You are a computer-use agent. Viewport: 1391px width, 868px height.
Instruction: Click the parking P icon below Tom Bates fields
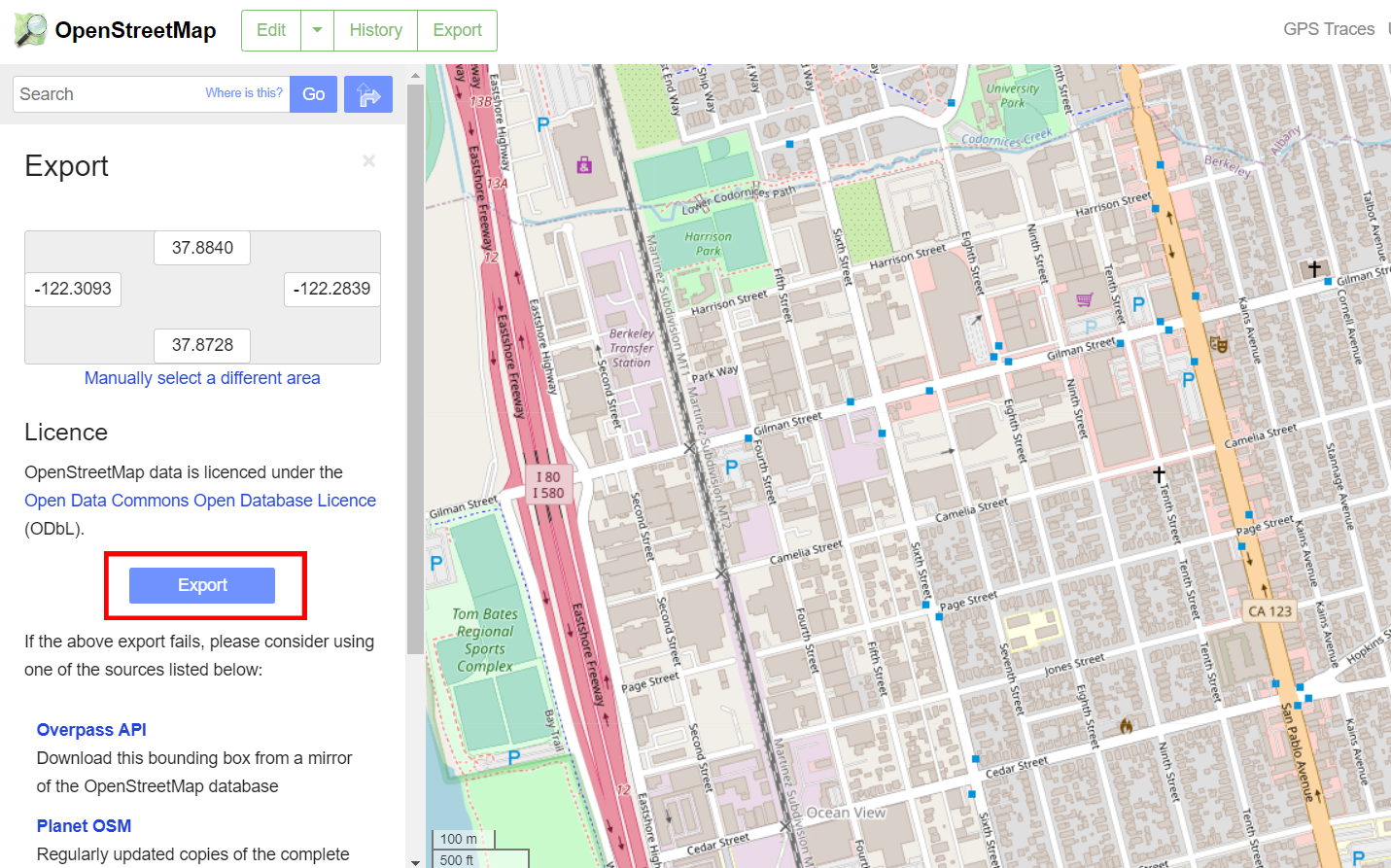(x=514, y=757)
